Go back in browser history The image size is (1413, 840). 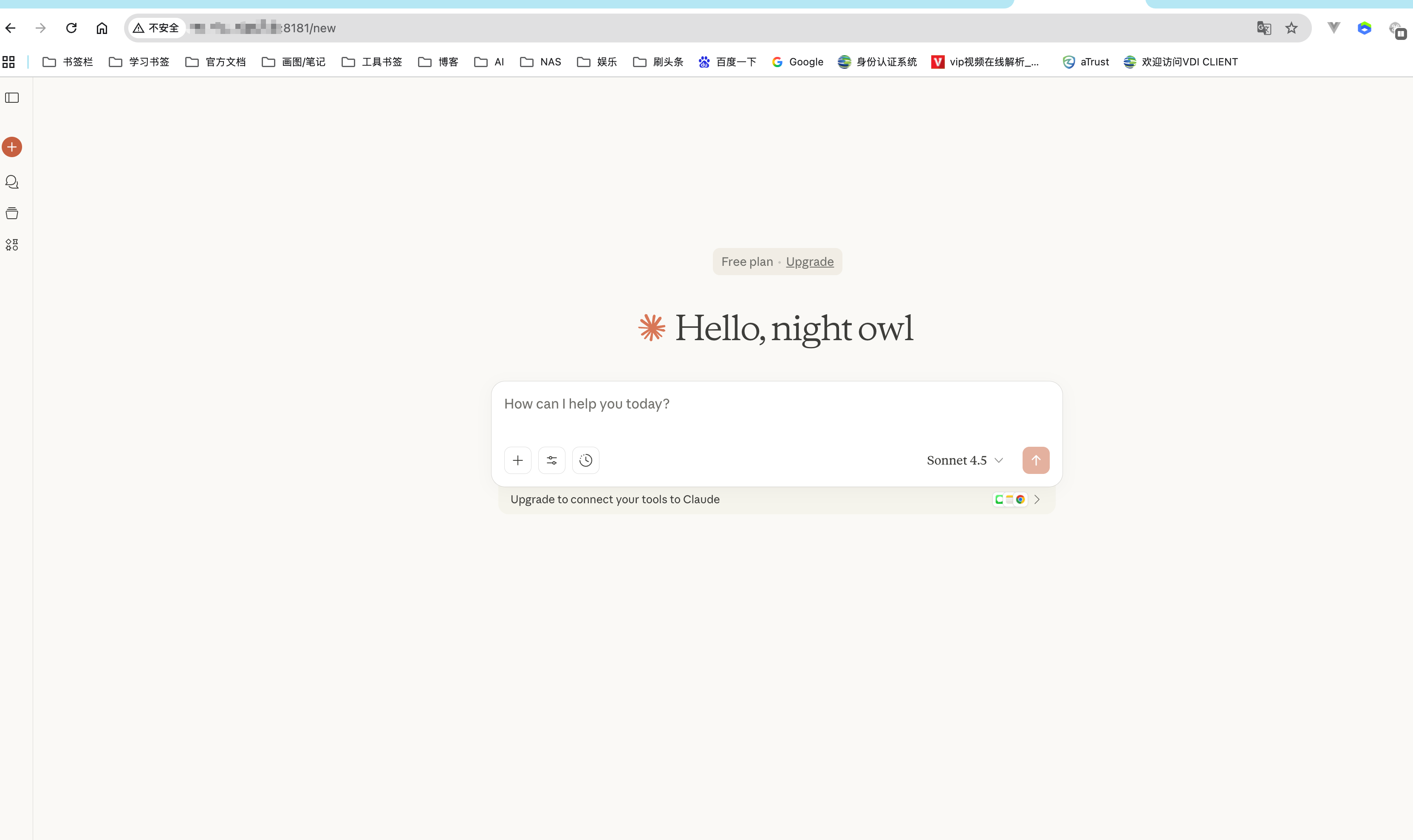[11, 28]
